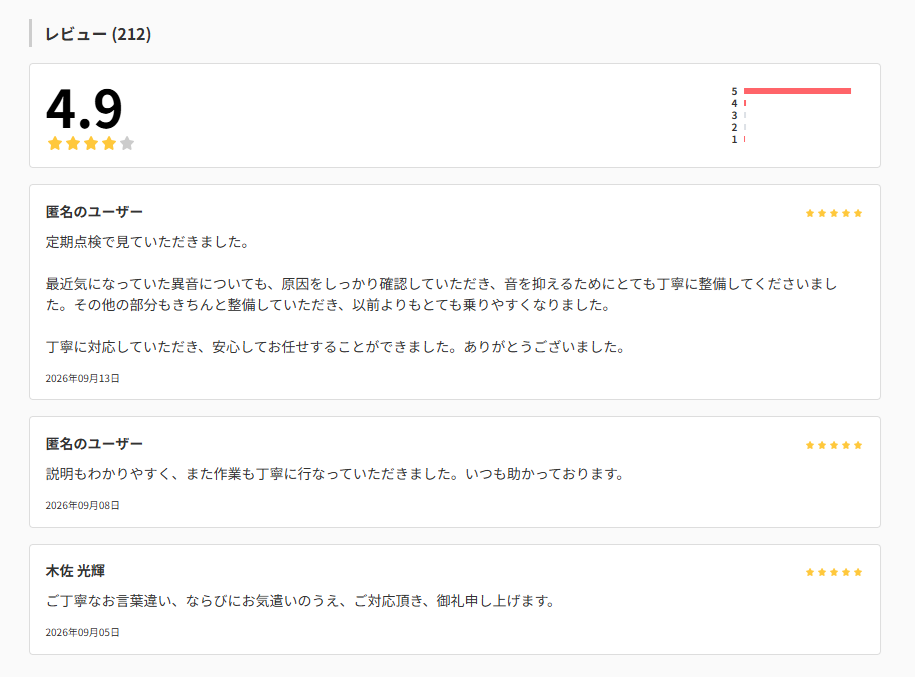915x677 pixels.
Task: Select the 1-star bar in the rating breakdown
Action: click(x=745, y=139)
